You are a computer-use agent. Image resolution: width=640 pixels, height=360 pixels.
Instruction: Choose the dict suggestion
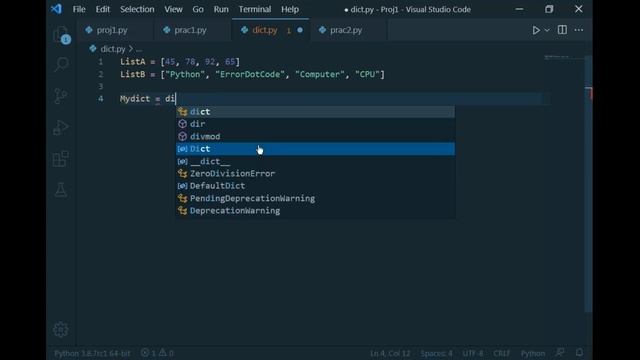pyautogui.click(x=315, y=112)
